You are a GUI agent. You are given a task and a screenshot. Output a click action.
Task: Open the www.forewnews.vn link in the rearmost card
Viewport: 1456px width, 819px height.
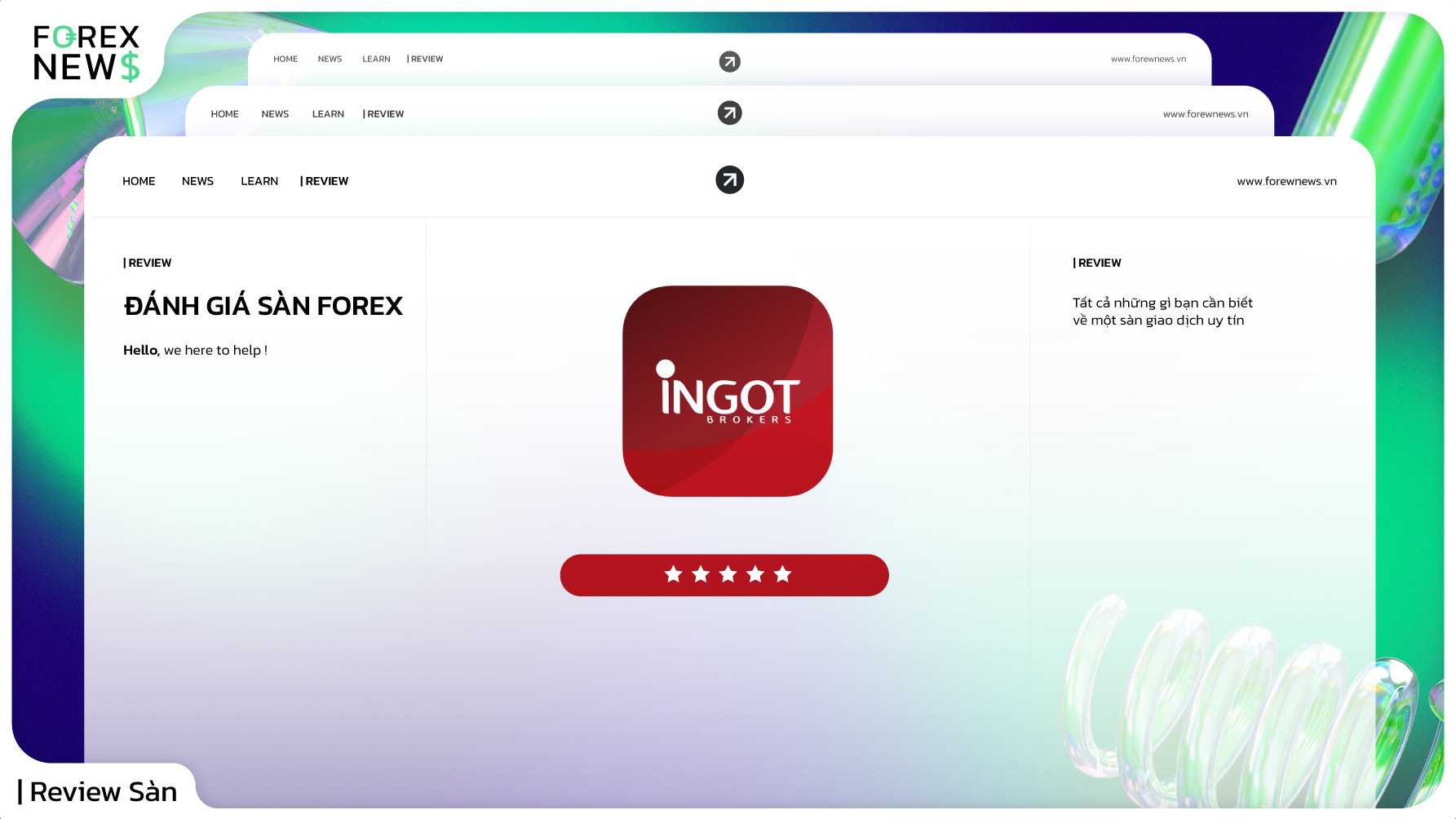[x=1148, y=59]
